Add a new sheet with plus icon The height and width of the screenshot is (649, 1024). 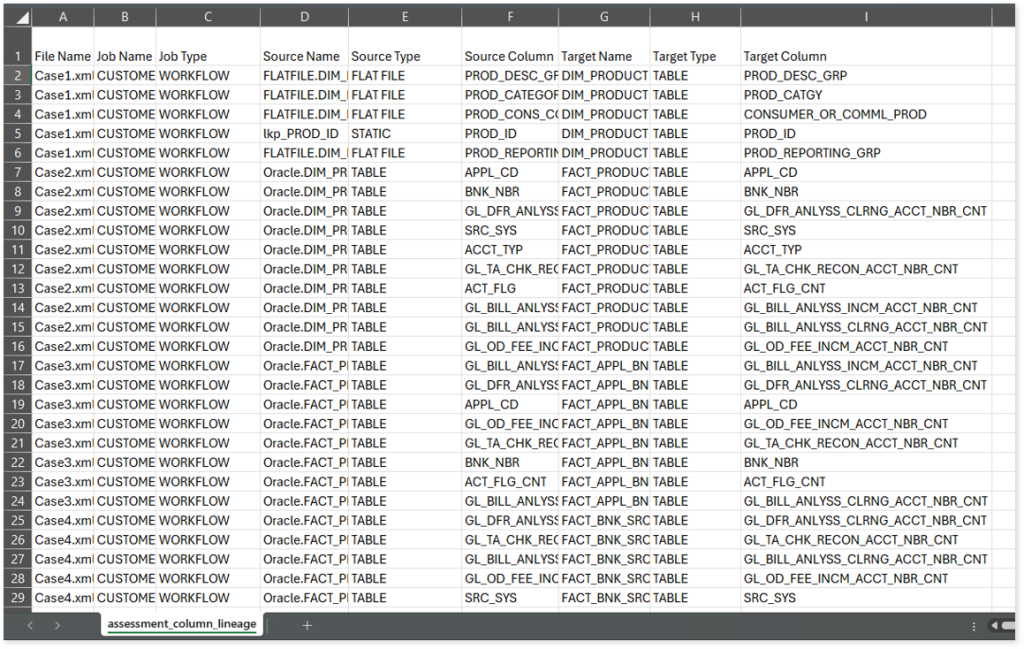pos(307,625)
